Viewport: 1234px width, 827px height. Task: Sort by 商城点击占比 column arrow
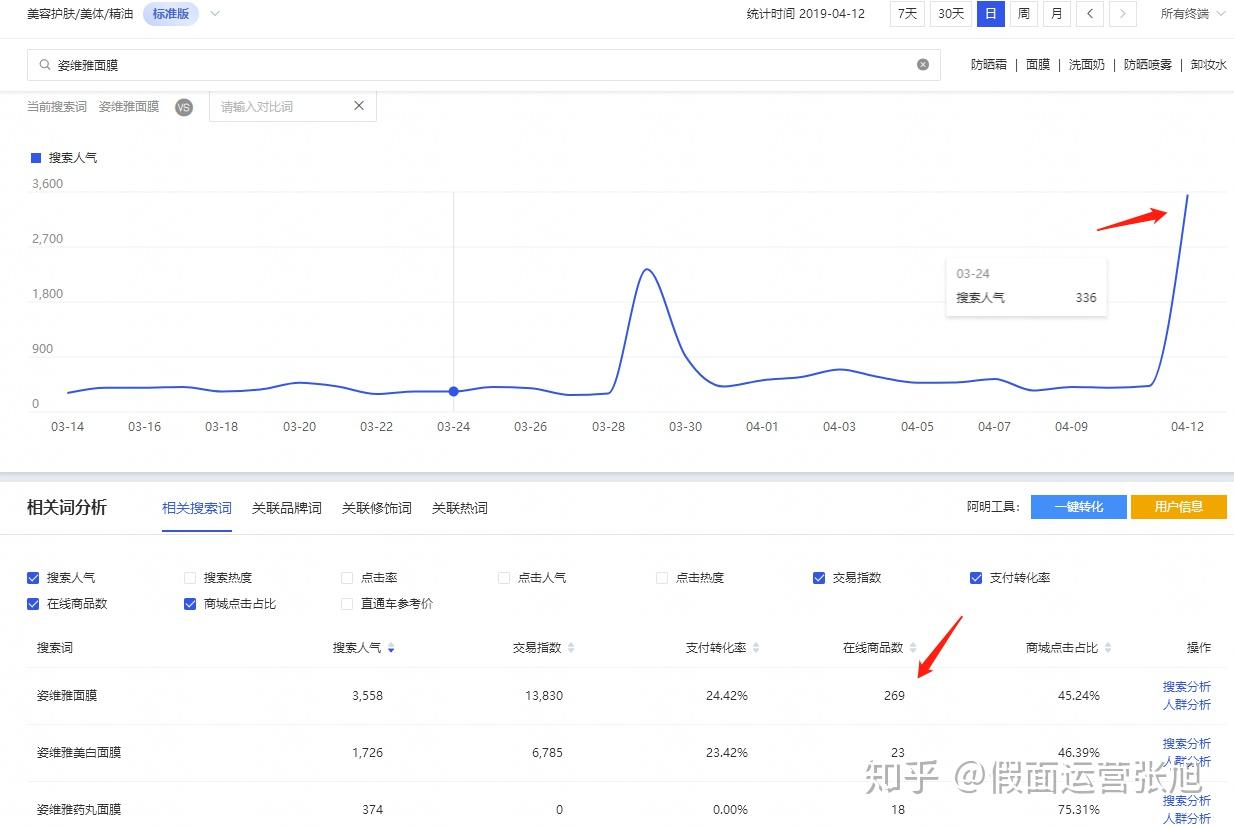click(x=1108, y=648)
